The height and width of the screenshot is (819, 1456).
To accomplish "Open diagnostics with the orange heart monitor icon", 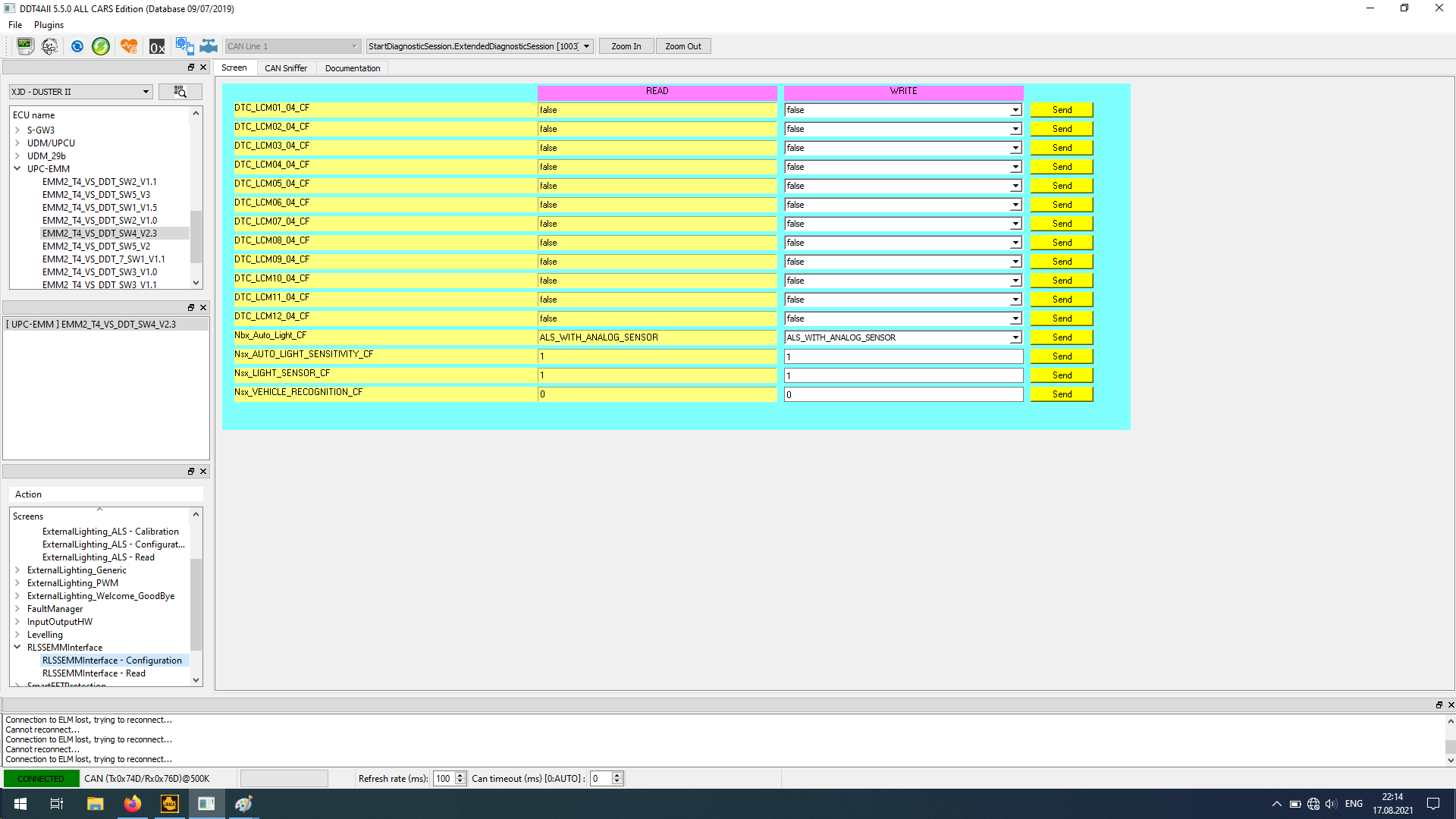I will pyautogui.click(x=129, y=45).
